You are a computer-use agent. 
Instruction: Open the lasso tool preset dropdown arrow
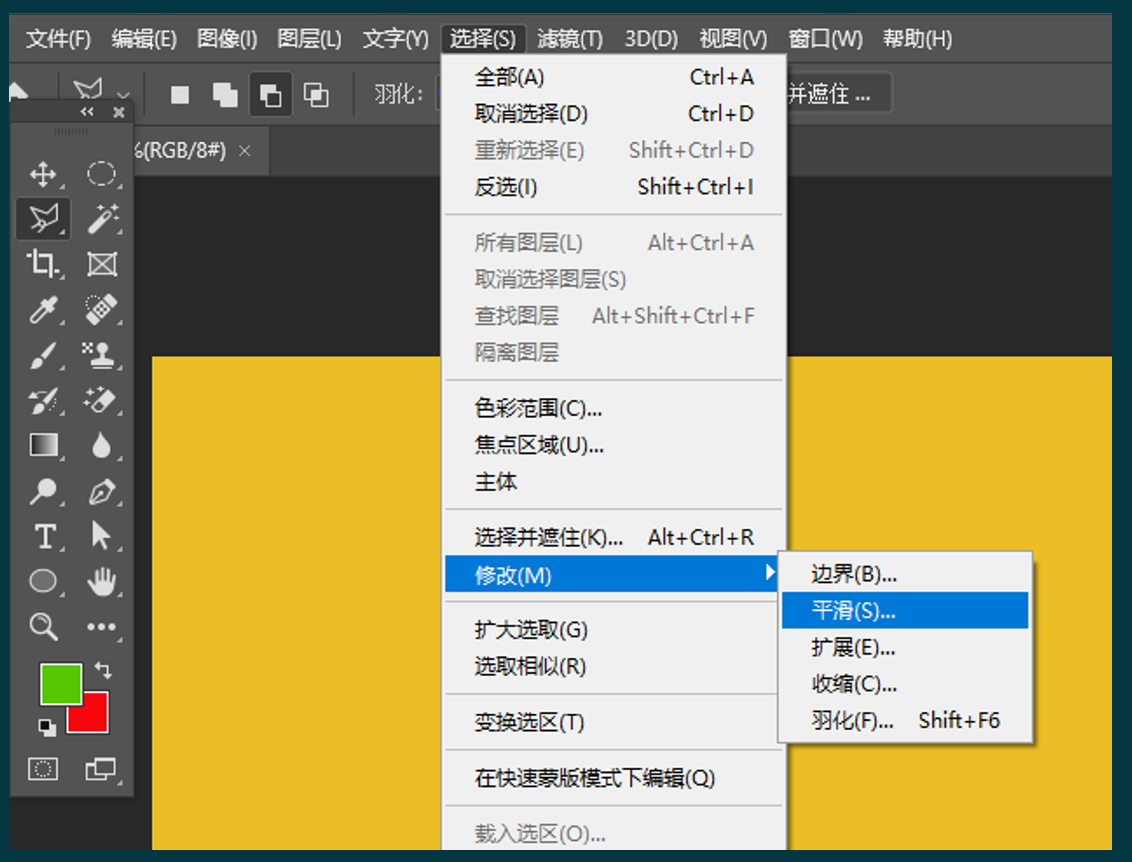pyautogui.click(x=123, y=95)
